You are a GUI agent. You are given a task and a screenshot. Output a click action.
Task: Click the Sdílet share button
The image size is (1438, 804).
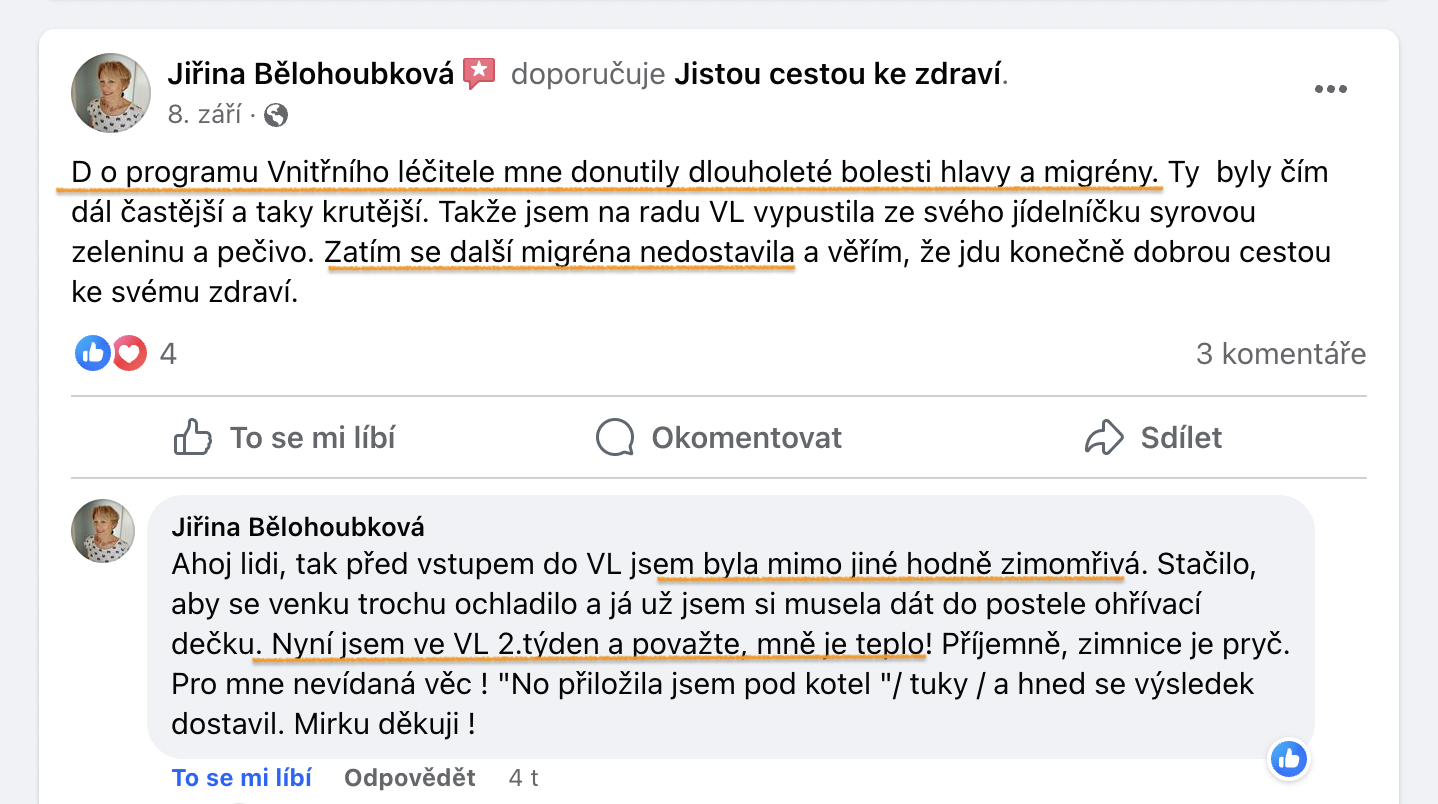pos(1154,437)
